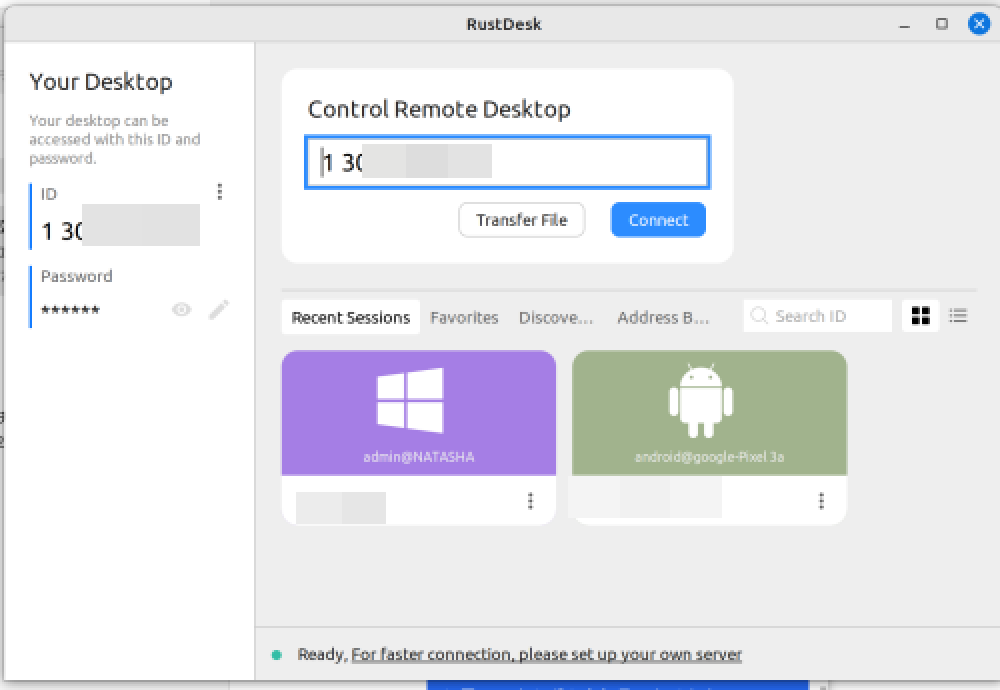
Task: Click the Transfer File button
Action: 521,220
